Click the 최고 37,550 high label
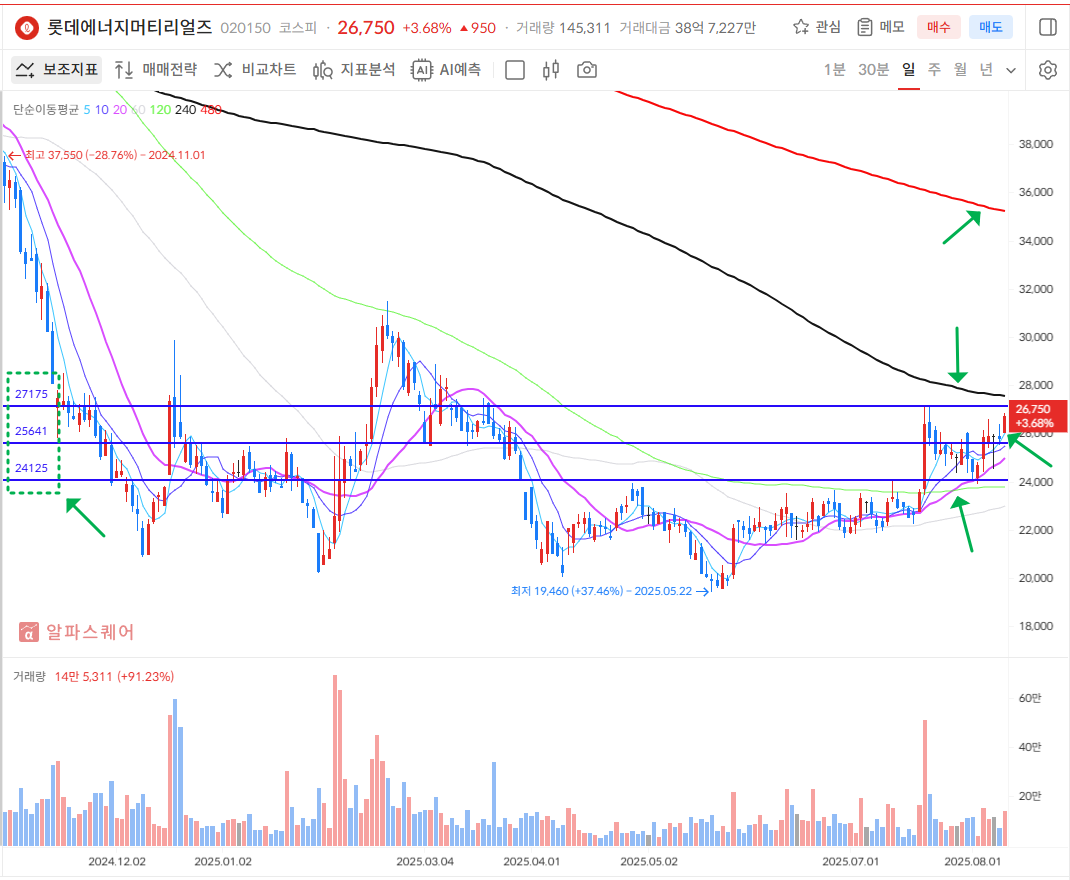Image resolution: width=1070 pixels, height=880 pixels. pyautogui.click(x=115, y=155)
